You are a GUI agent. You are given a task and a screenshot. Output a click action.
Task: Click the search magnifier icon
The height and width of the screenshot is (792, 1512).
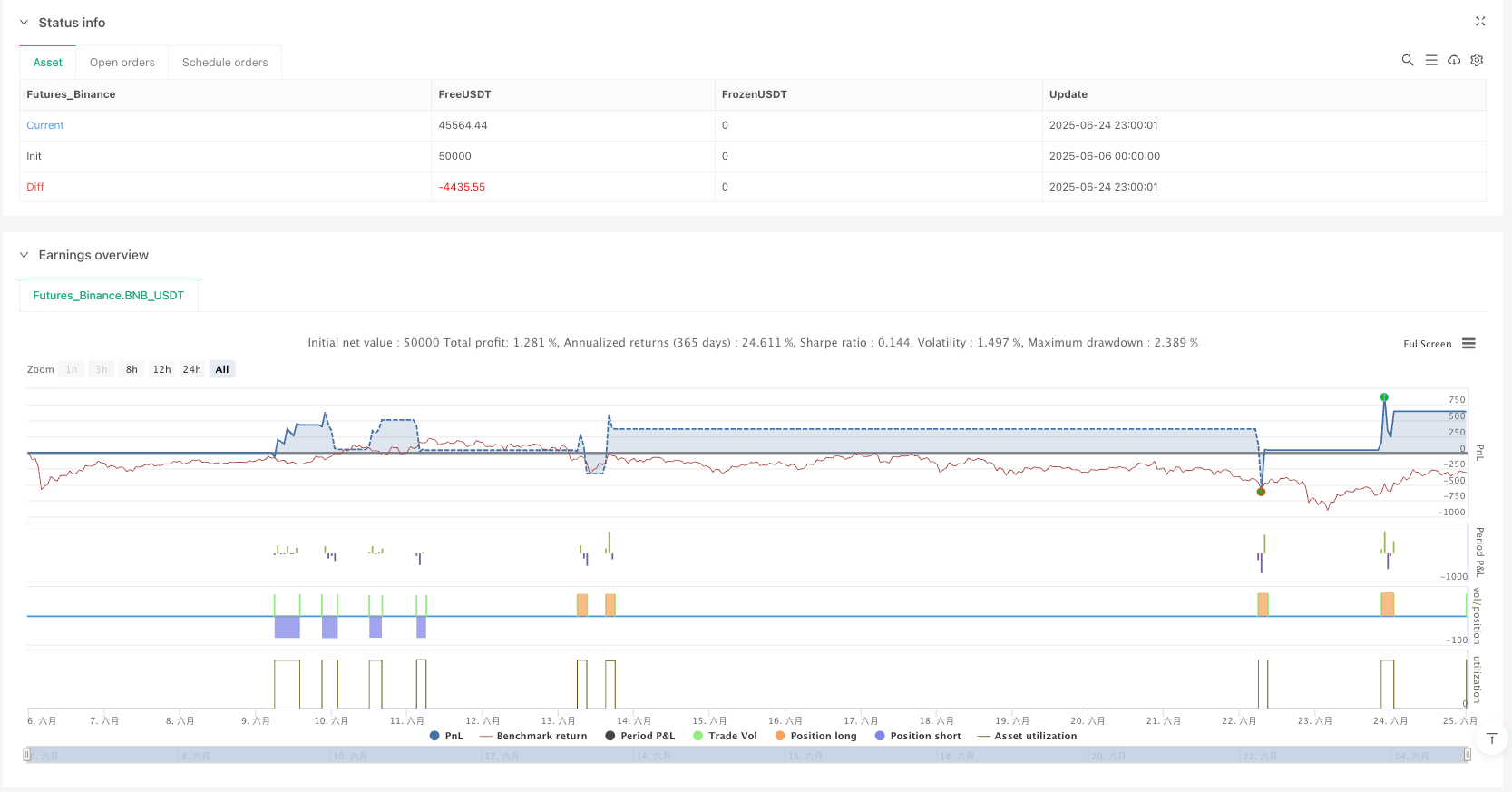point(1407,60)
